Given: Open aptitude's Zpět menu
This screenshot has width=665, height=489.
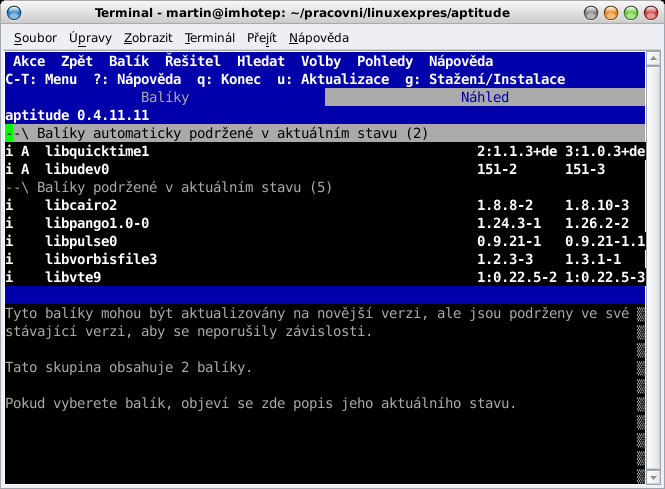Looking at the screenshot, I should [77, 61].
